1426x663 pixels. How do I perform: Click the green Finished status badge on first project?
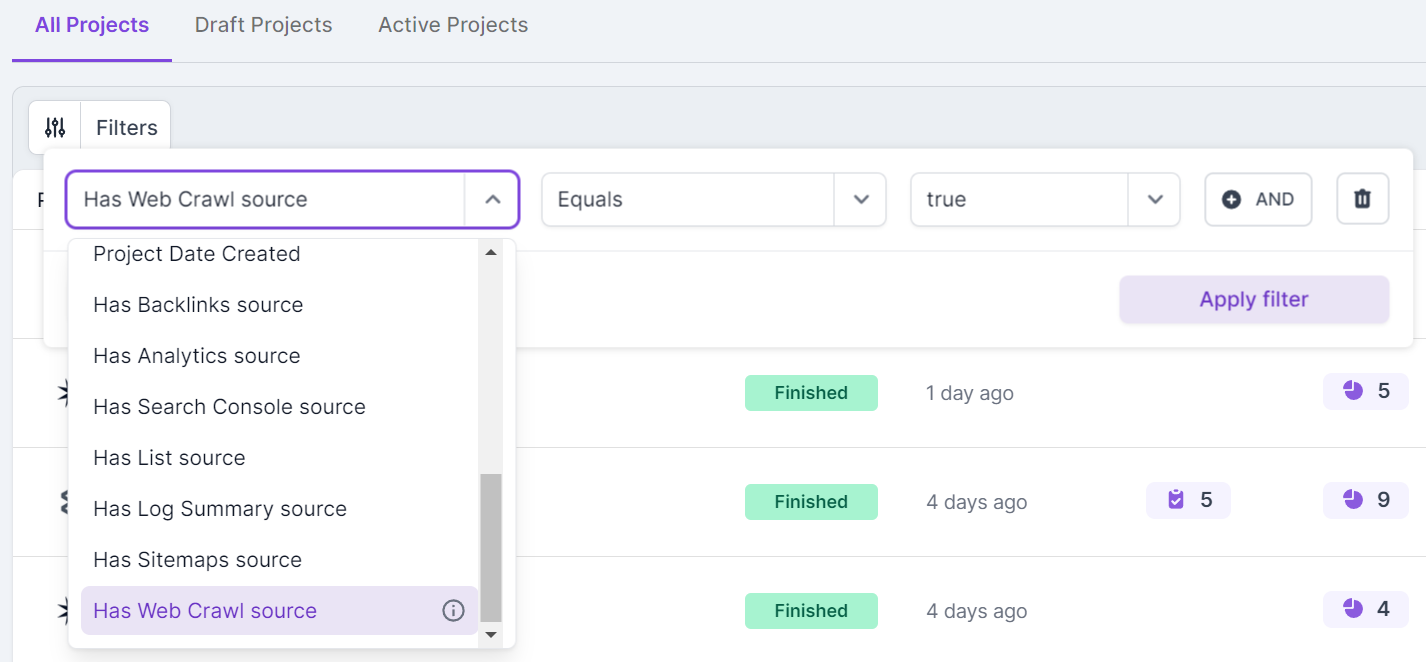(811, 392)
